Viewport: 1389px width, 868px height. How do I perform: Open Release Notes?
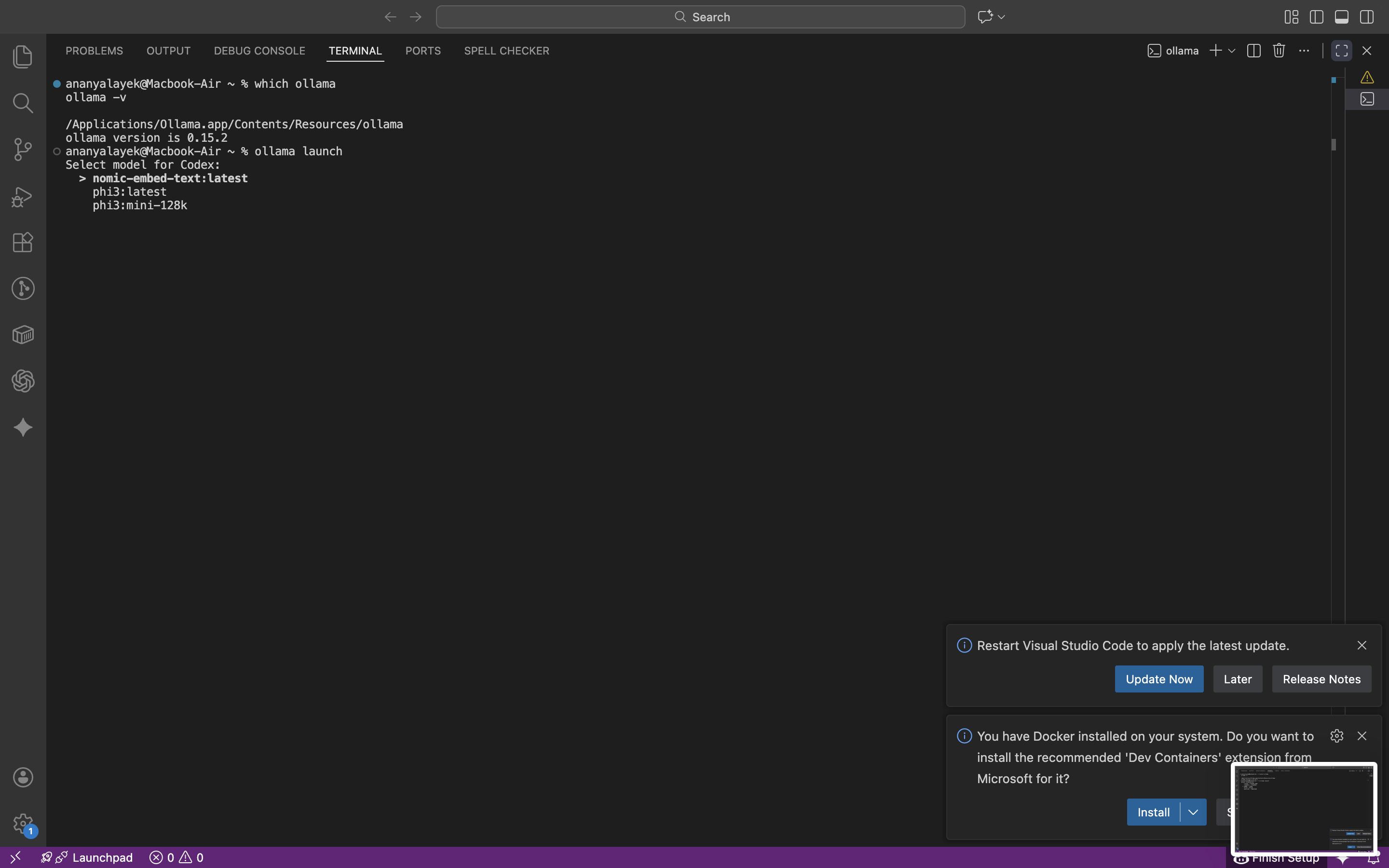coord(1321,679)
